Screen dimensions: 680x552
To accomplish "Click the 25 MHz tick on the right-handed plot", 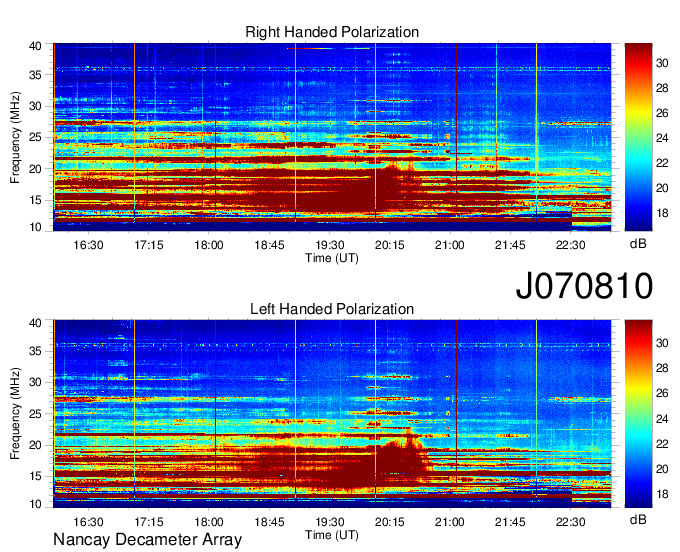I will click(x=35, y=137).
